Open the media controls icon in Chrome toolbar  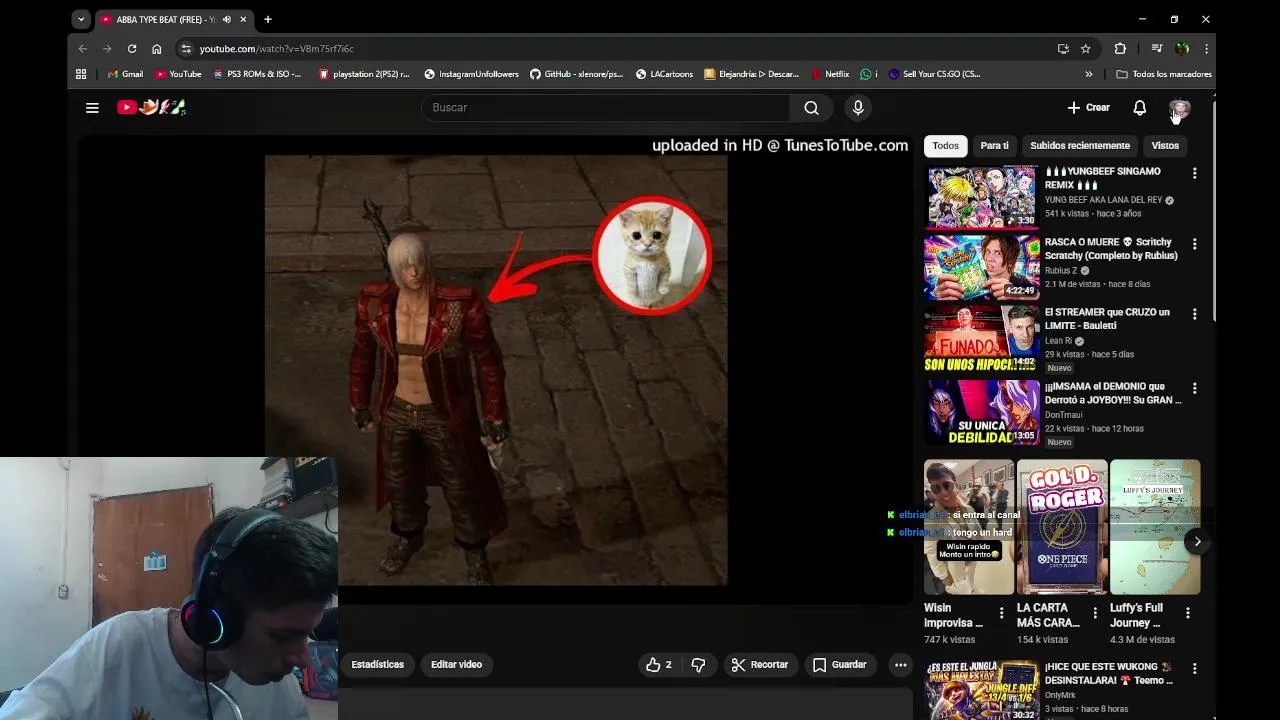pyautogui.click(x=1156, y=49)
